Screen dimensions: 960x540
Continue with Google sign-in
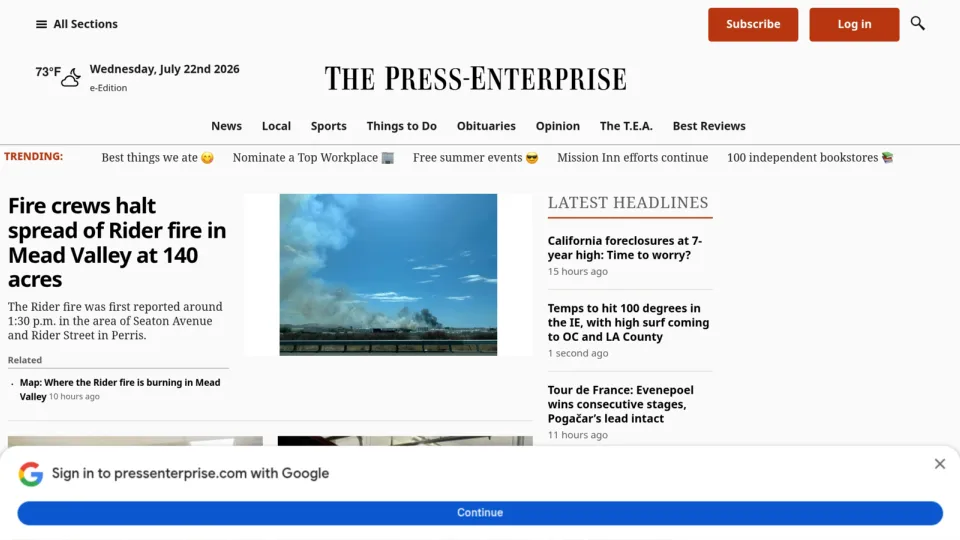[480, 513]
